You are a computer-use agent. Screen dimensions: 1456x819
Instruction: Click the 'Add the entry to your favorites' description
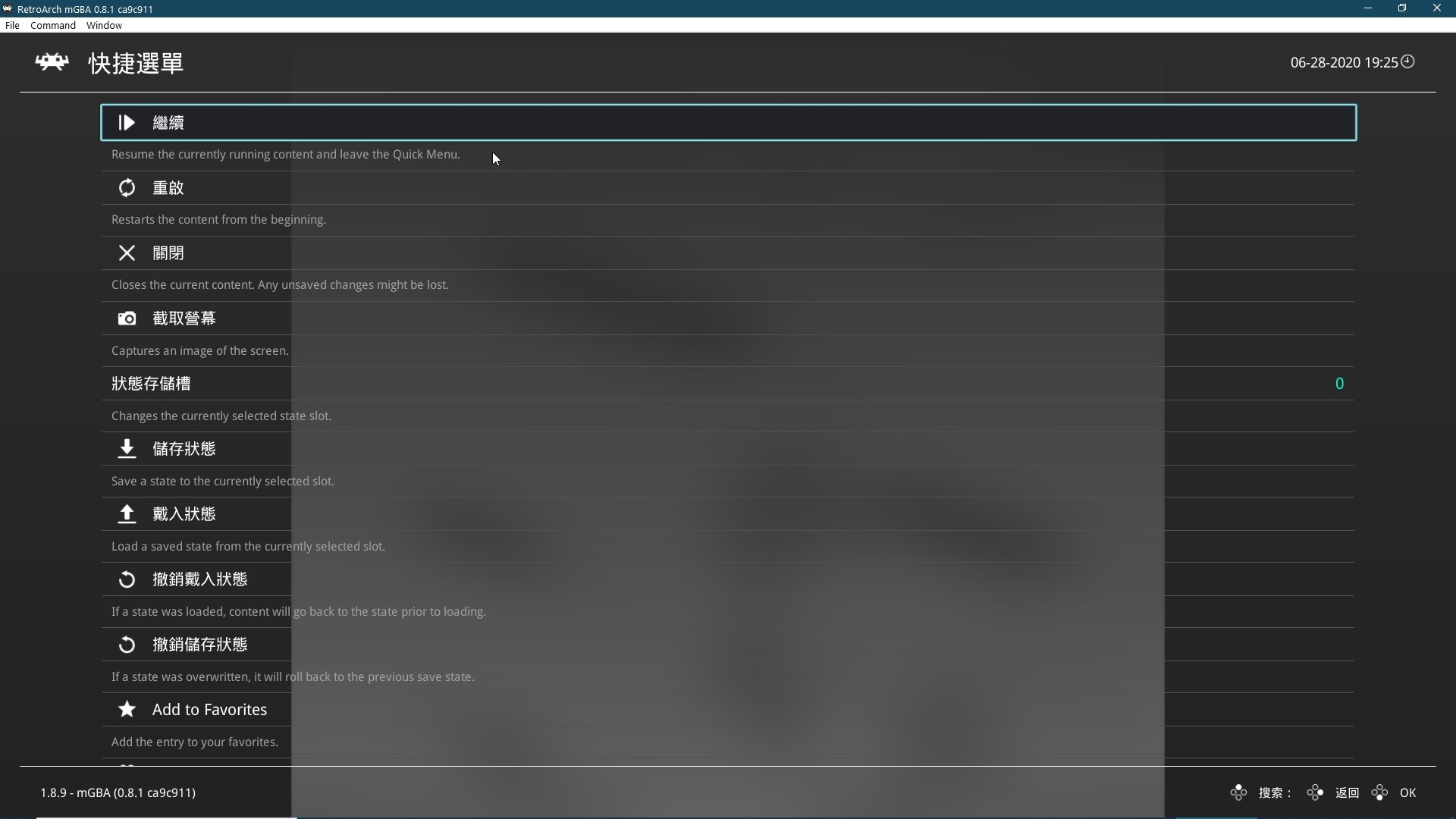click(195, 742)
